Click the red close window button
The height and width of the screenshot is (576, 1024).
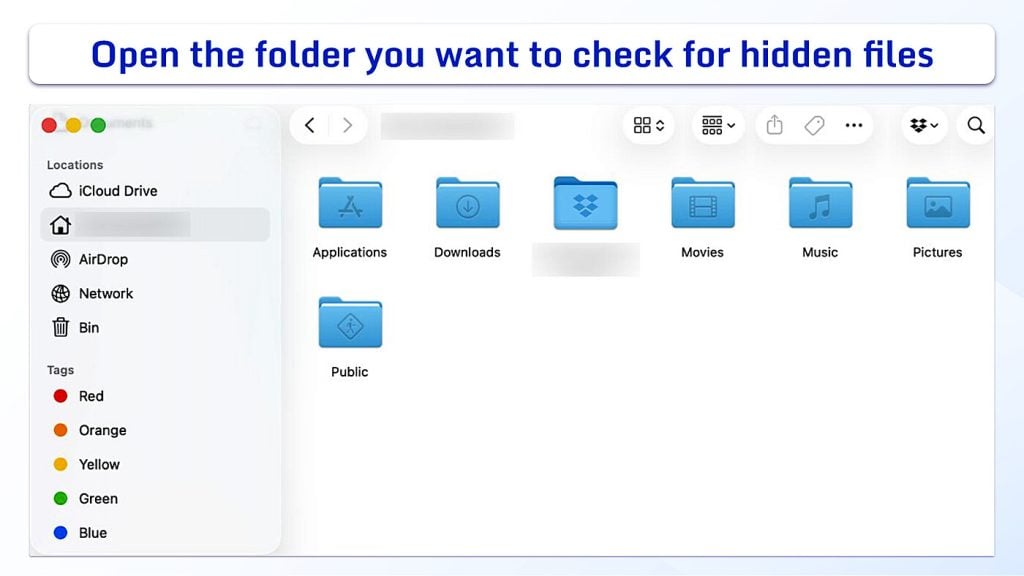(49, 125)
